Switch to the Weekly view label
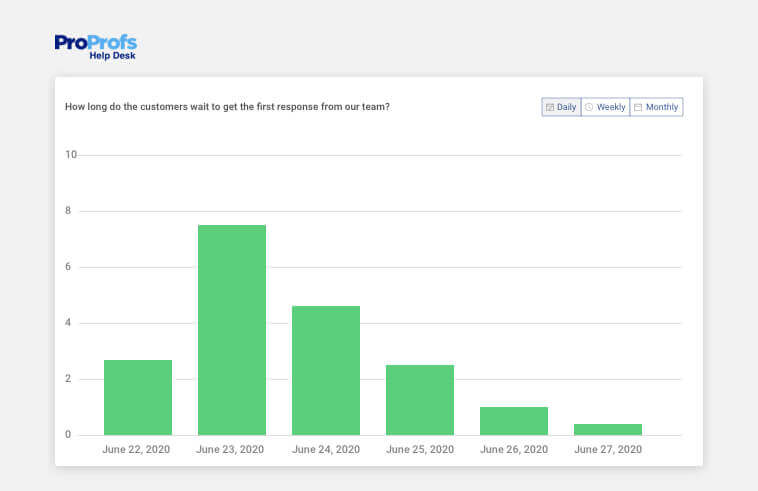This screenshot has width=758, height=491. point(611,107)
